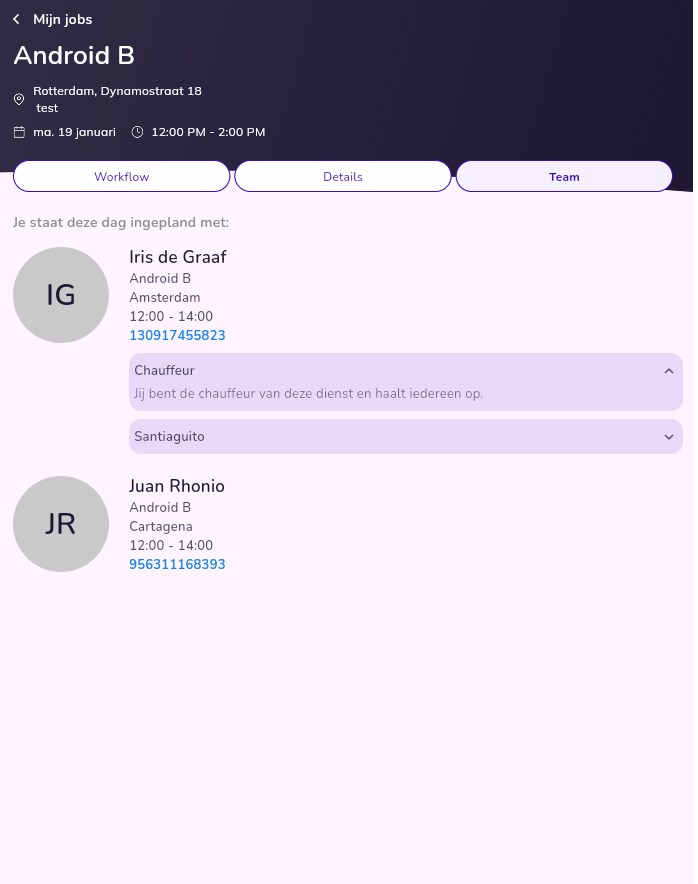Click the location pin icon
The width and height of the screenshot is (698, 884).
pyautogui.click(x=19, y=99)
